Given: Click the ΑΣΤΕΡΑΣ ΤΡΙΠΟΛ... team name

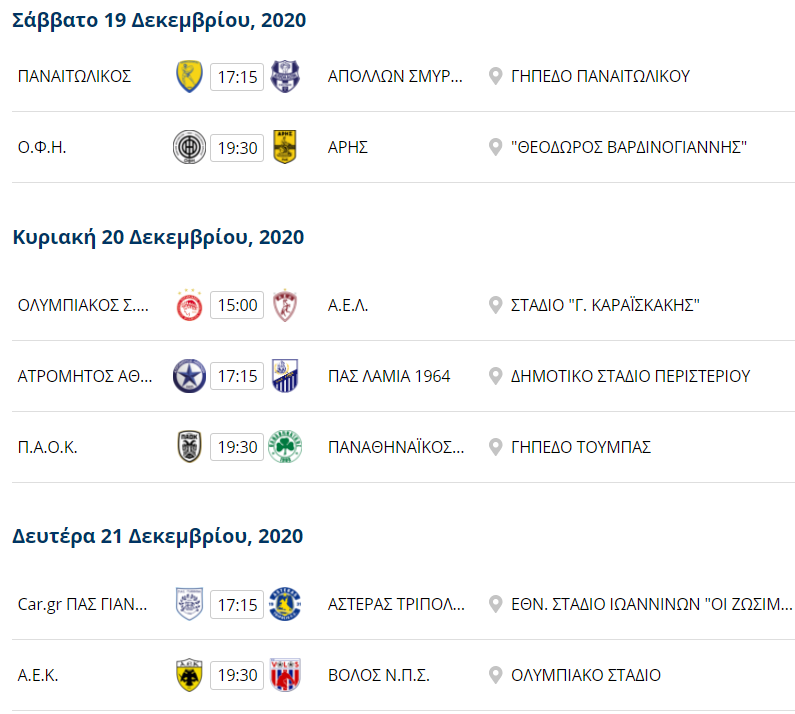Looking at the screenshot, I should pos(396,604).
